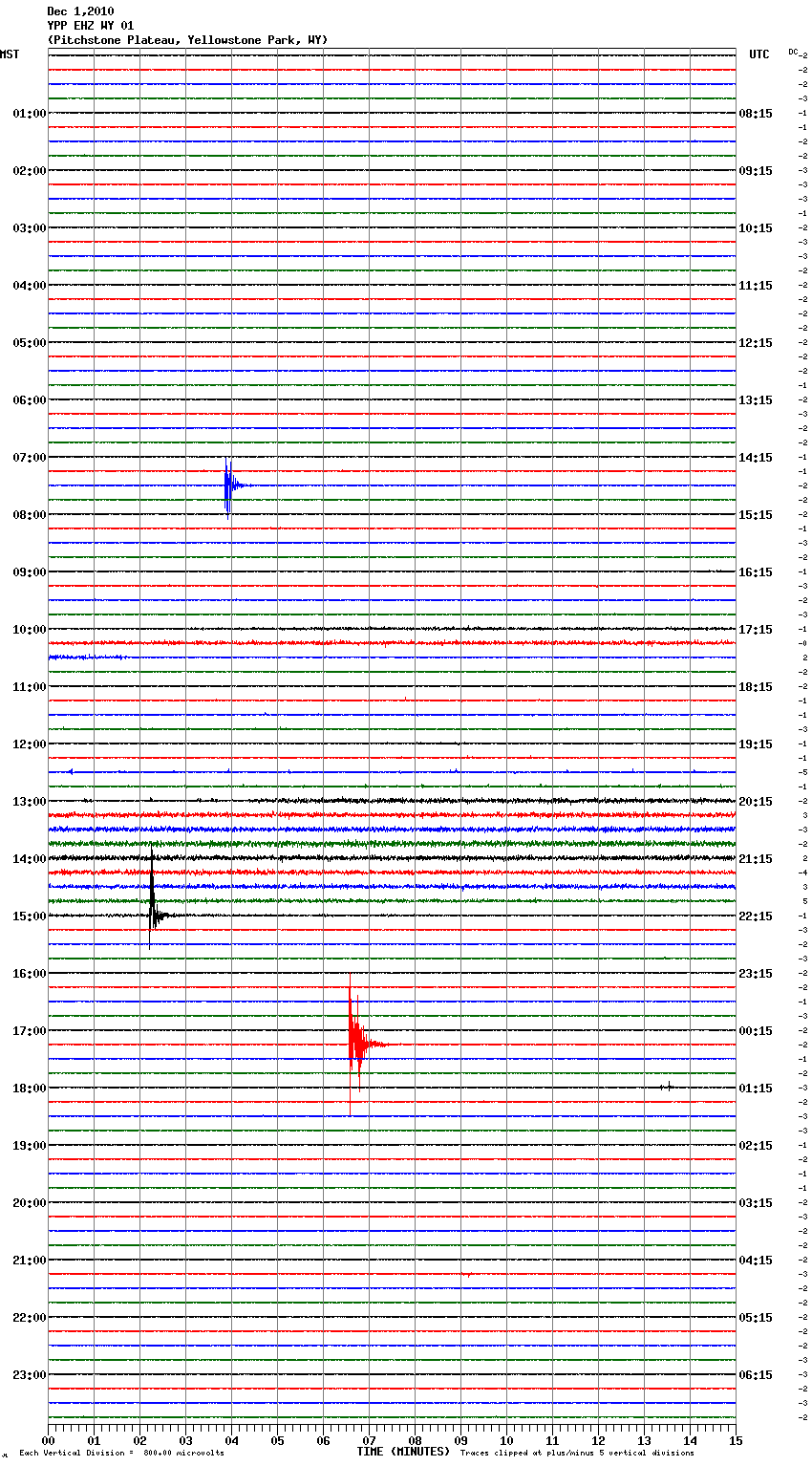Image resolution: width=812 pixels, height=1466 pixels.
Task: Click the "13:00" MST time label
Action: (29, 802)
